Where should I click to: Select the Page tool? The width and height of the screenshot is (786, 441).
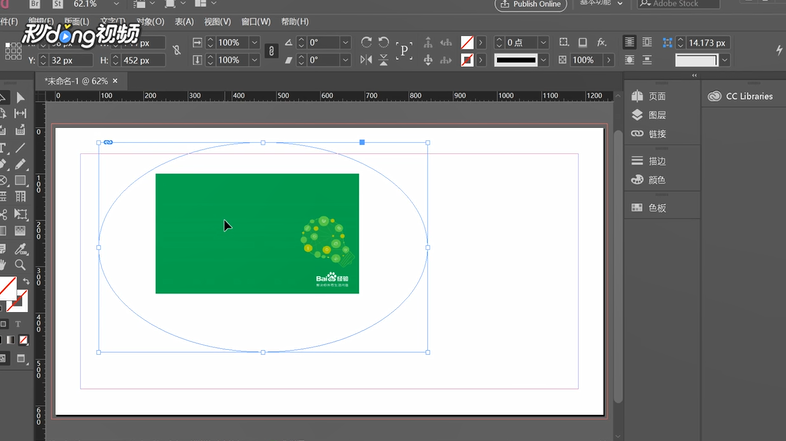(3, 114)
